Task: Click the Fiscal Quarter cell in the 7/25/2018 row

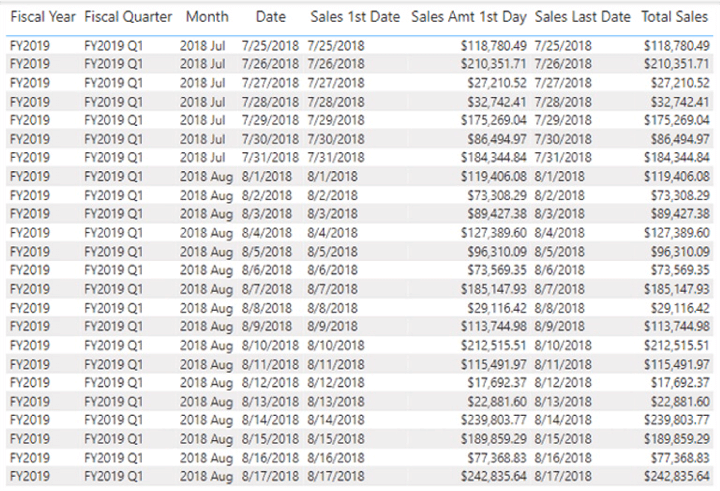Action: 115,47
